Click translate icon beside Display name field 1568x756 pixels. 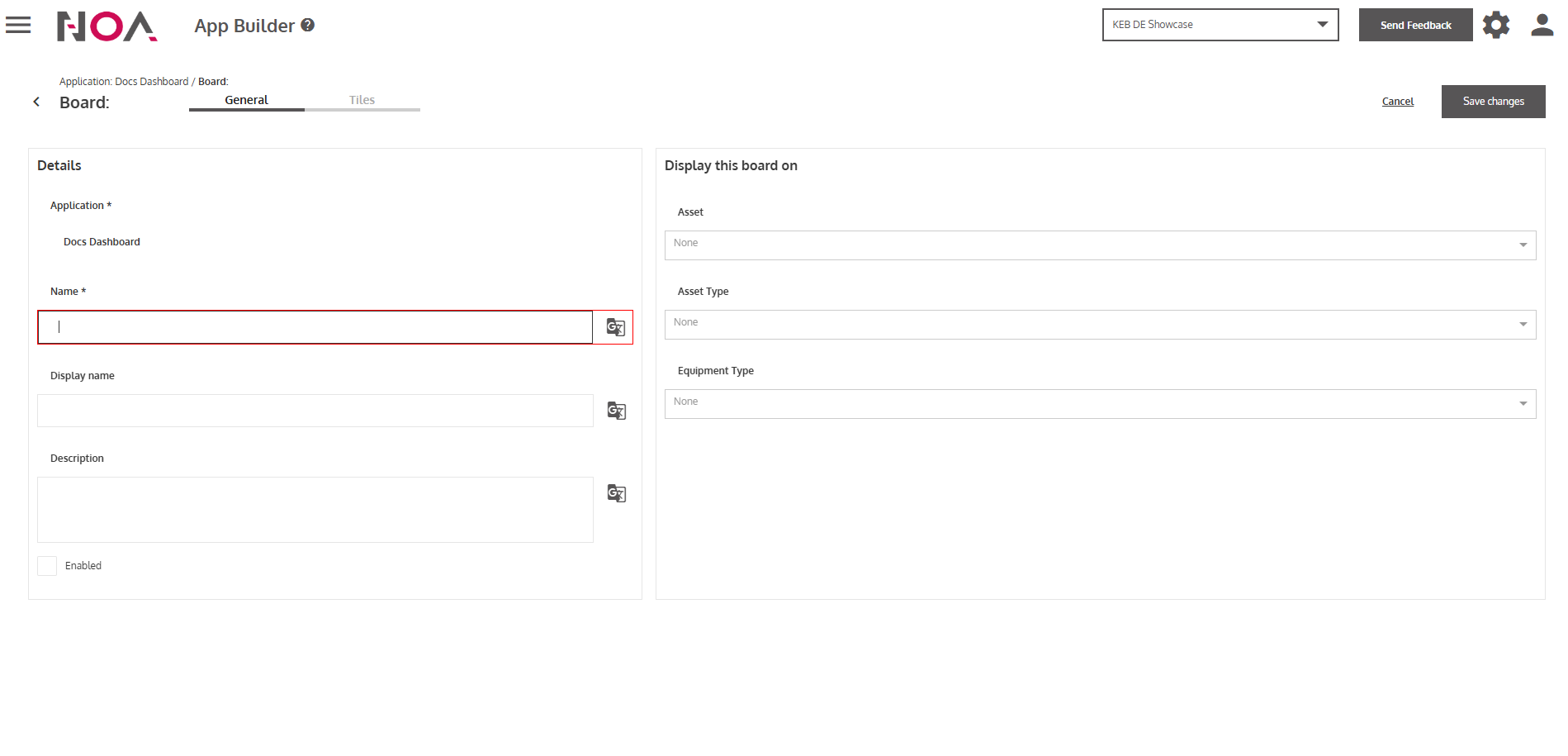pos(616,411)
